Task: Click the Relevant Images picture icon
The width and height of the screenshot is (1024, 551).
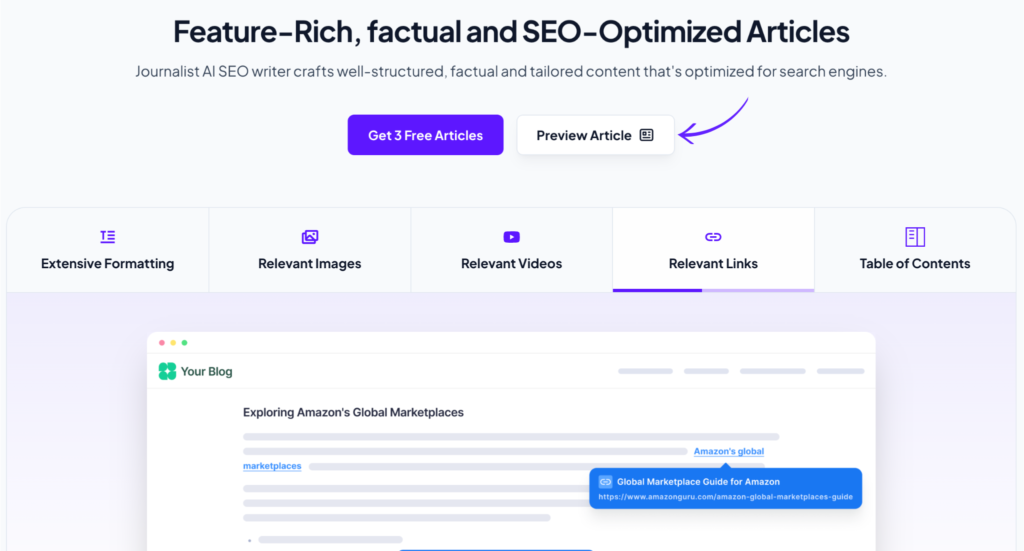Action: point(310,236)
